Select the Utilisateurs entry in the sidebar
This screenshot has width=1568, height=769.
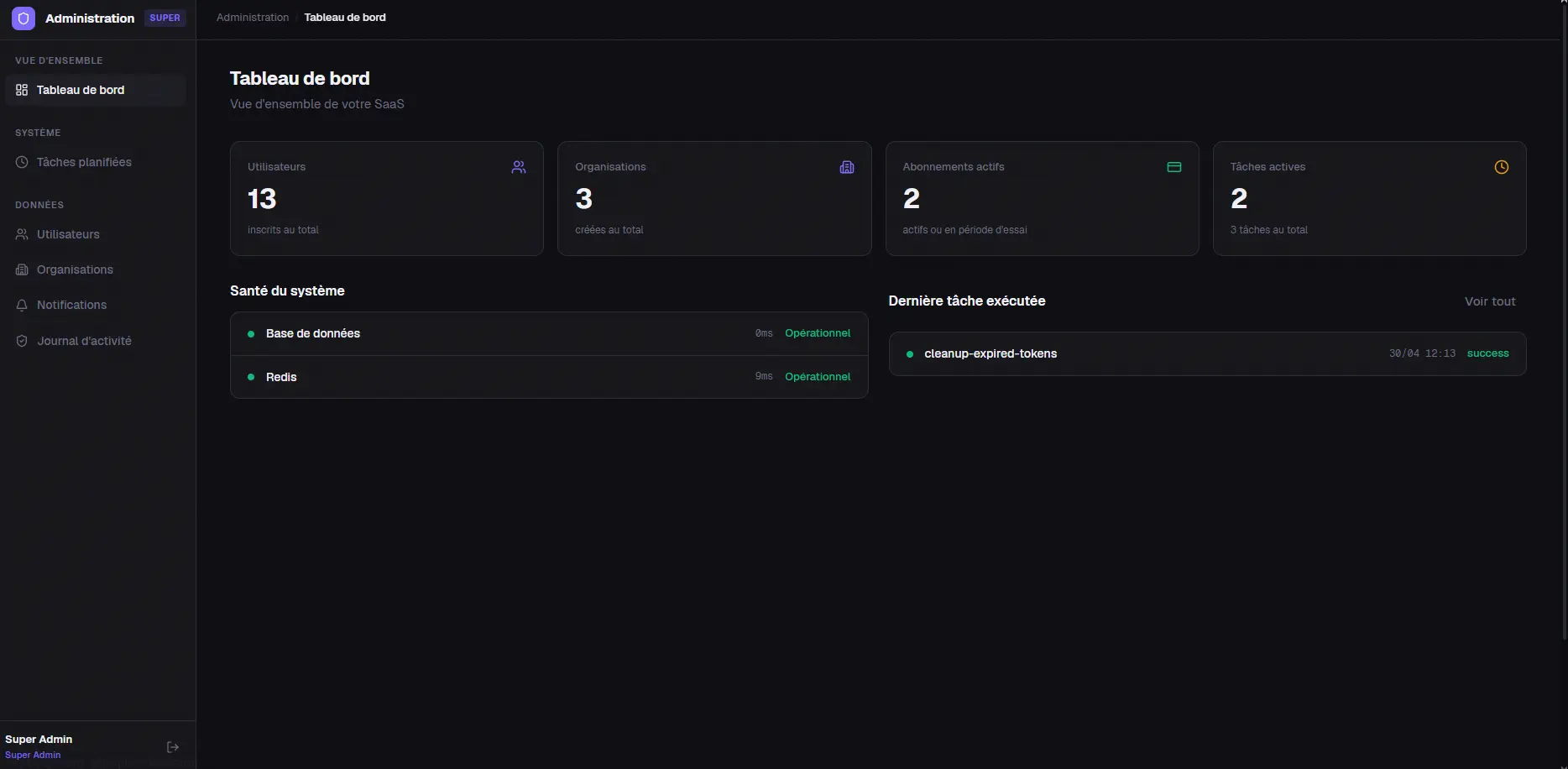tap(67, 234)
